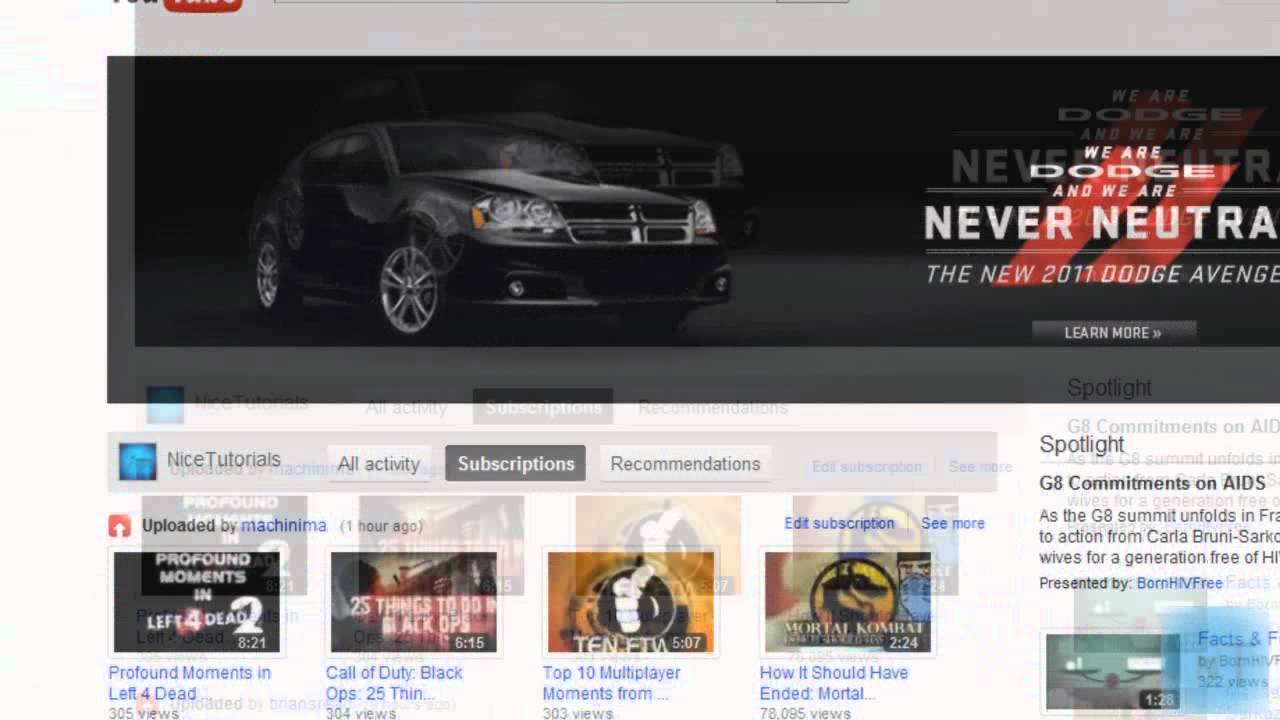The image size is (1280, 720).
Task: Click Profound Moments in Left 4 Dead title
Action: point(190,683)
